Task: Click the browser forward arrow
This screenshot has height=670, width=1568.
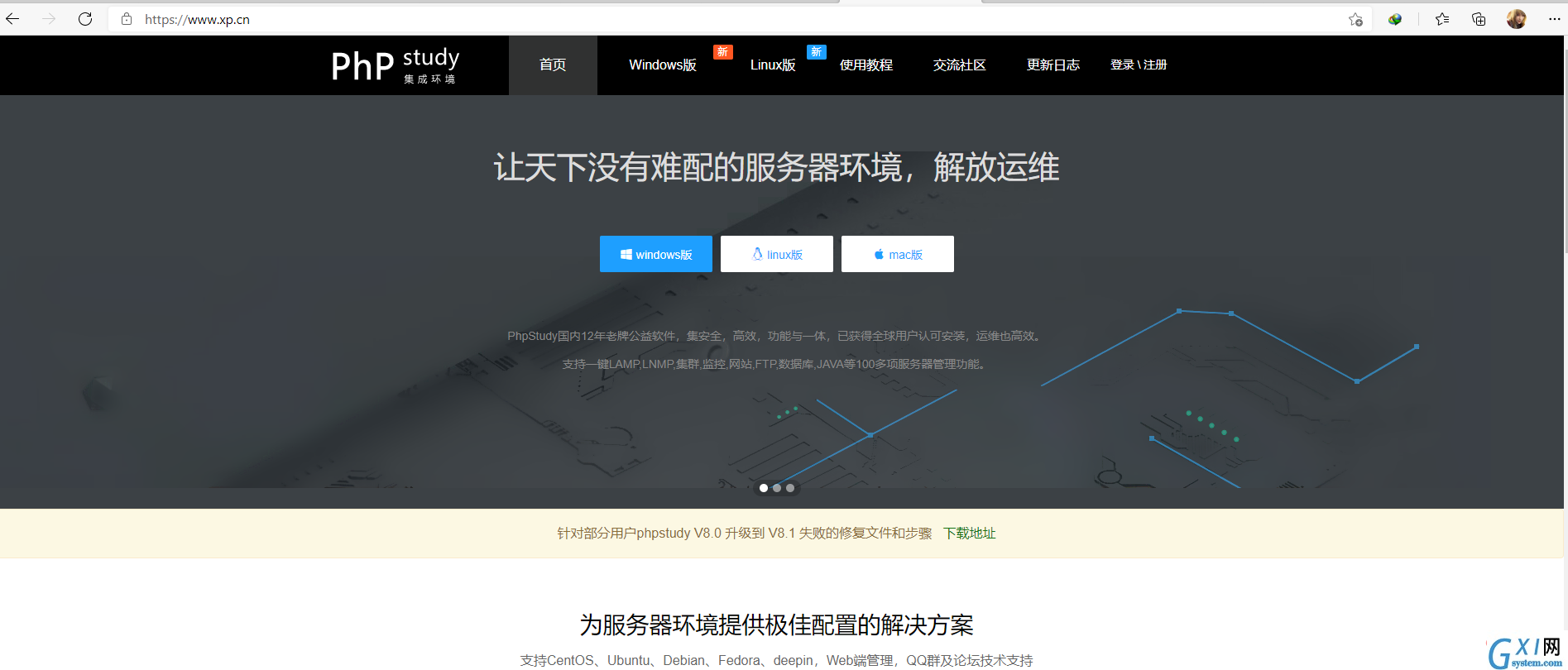Action: [49, 19]
